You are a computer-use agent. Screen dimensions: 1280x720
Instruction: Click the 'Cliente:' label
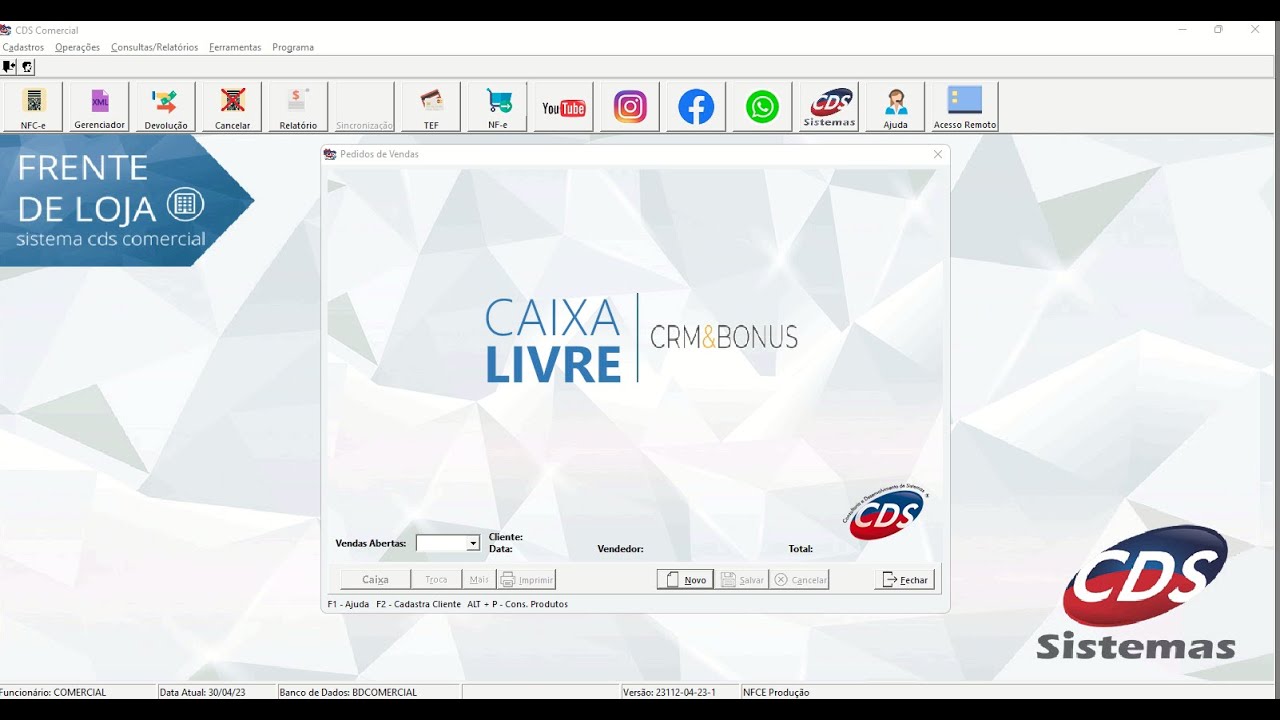pos(506,537)
